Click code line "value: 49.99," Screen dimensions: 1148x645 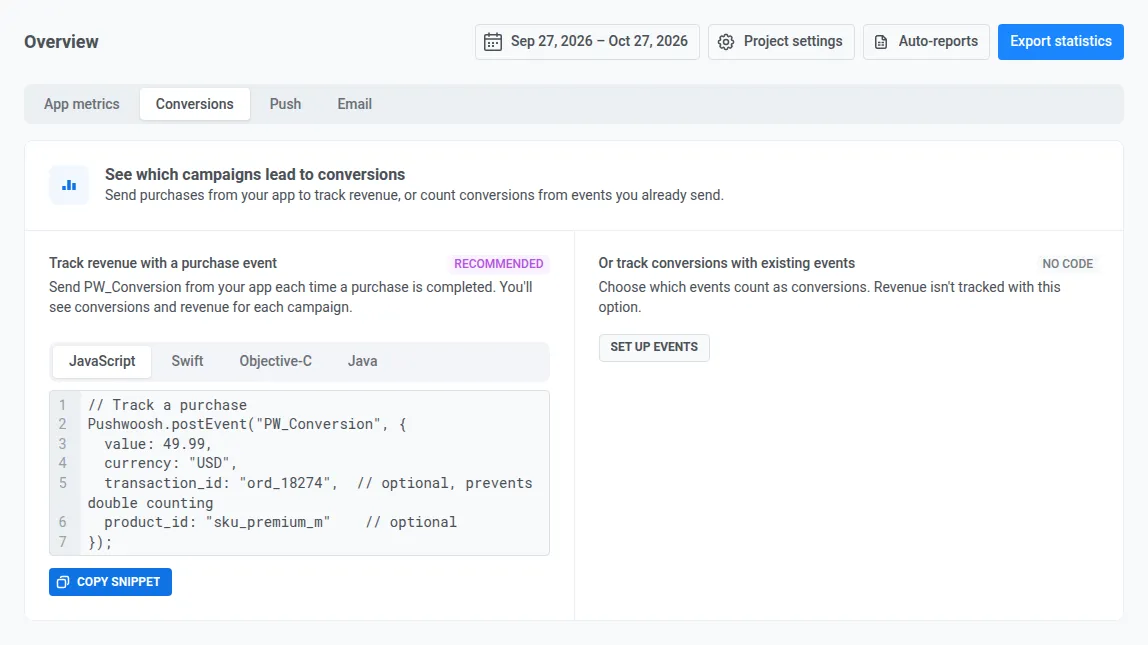pyautogui.click(x=158, y=444)
